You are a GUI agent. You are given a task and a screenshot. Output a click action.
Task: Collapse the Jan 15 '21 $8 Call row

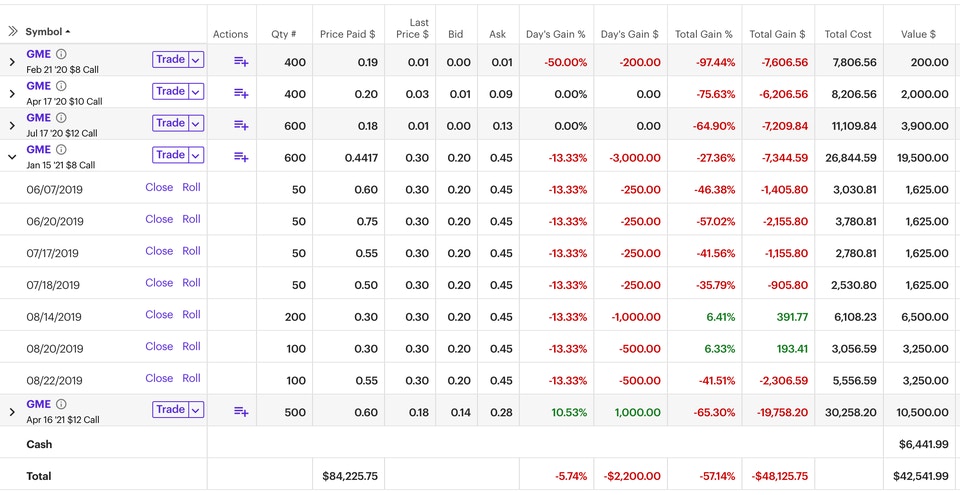click(12, 157)
